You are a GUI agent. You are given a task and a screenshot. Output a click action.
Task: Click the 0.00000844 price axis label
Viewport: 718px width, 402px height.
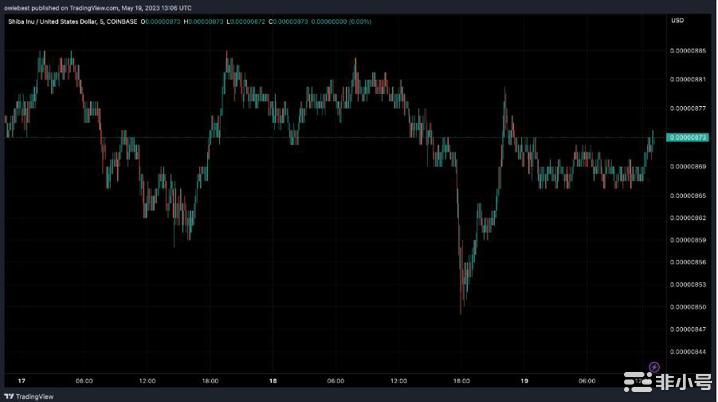point(687,352)
